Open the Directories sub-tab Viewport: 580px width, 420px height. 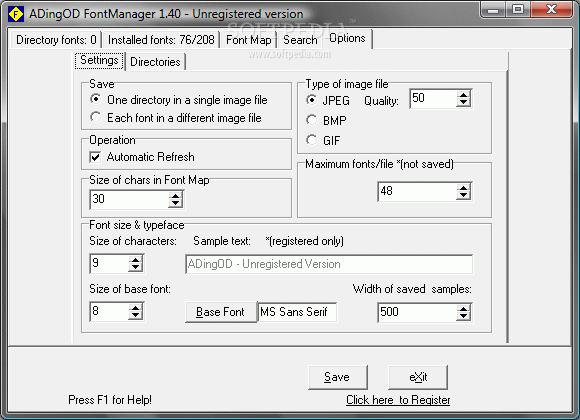(x=155, y=62)
